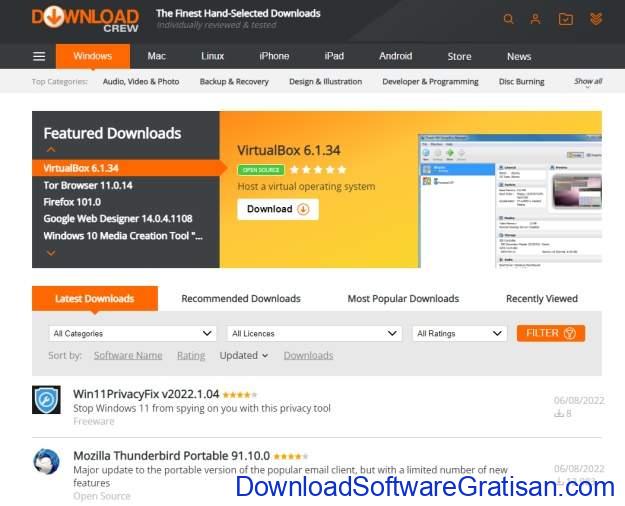Image resolution: width=625 pixels, height=506 pixels.
Task: Select Firefox 101.0 featured item
Action: click(x=72, y=202)
